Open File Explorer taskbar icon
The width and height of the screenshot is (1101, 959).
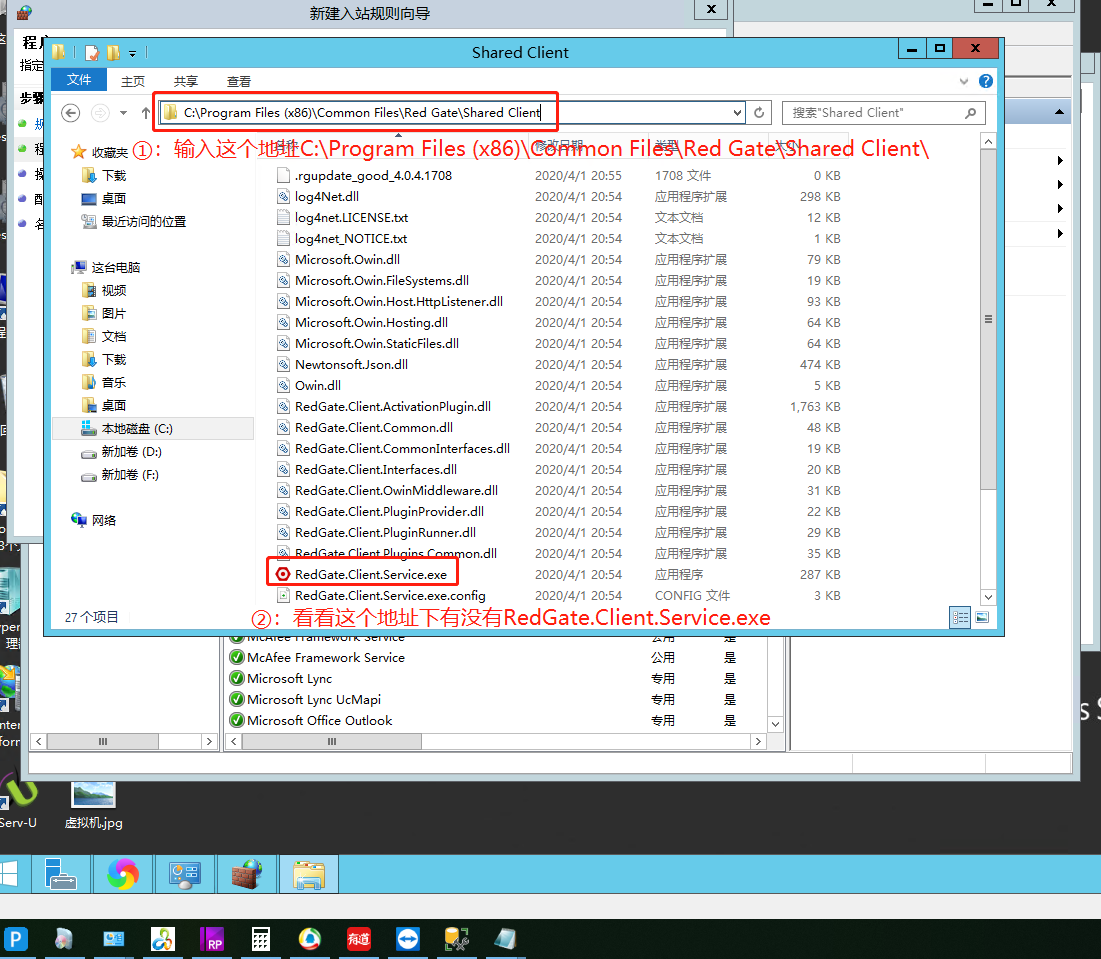(309, 874)
